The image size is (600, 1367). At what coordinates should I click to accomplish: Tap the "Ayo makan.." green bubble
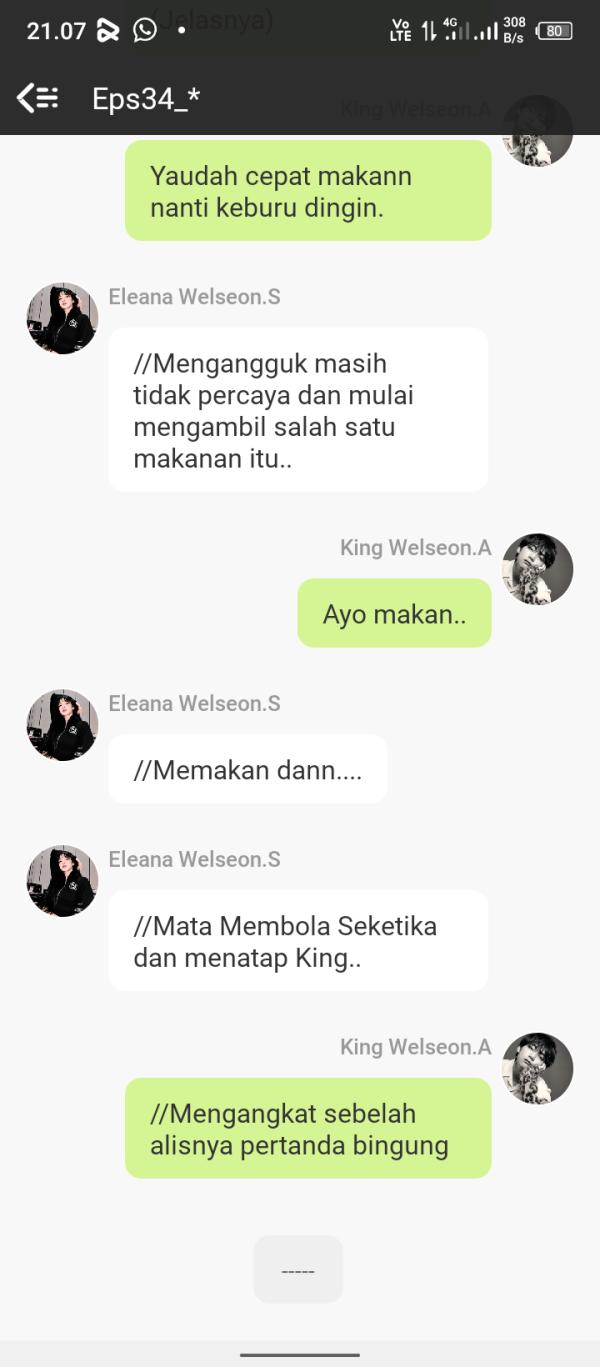tap(395, 613)
